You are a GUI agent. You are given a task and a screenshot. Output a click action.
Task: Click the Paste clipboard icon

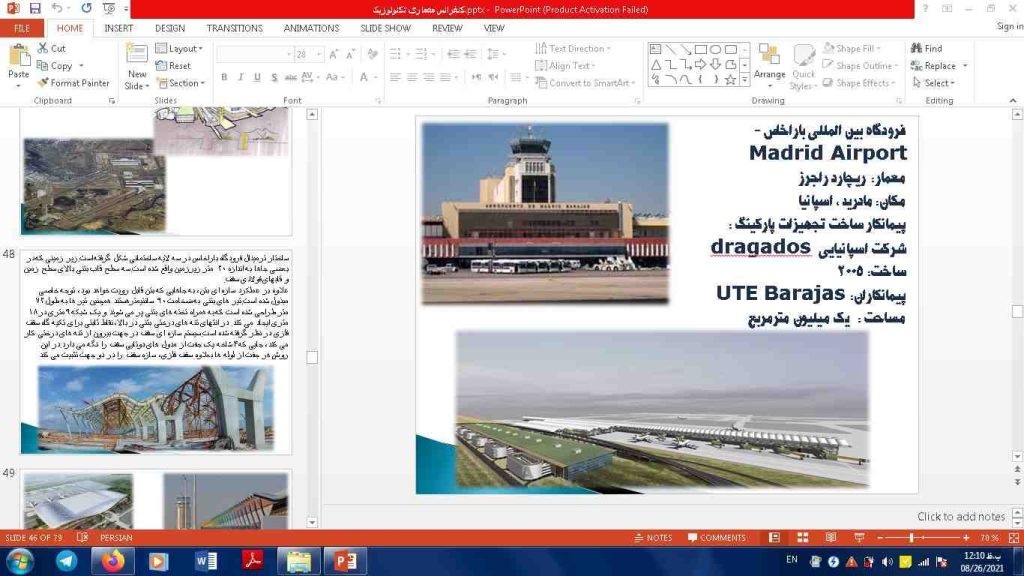click(19, 57)
